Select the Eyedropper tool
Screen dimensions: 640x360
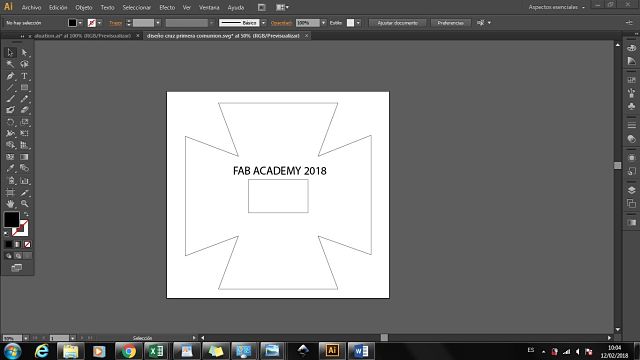(x=10, y=168)
